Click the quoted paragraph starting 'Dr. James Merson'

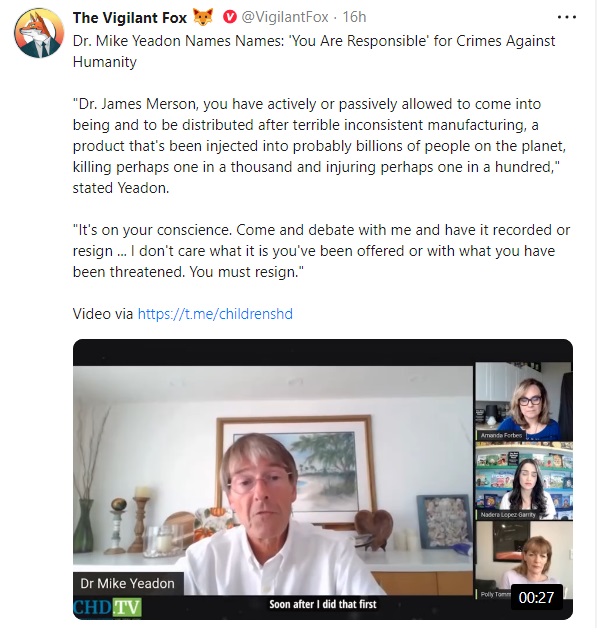(x=319, y=146)
